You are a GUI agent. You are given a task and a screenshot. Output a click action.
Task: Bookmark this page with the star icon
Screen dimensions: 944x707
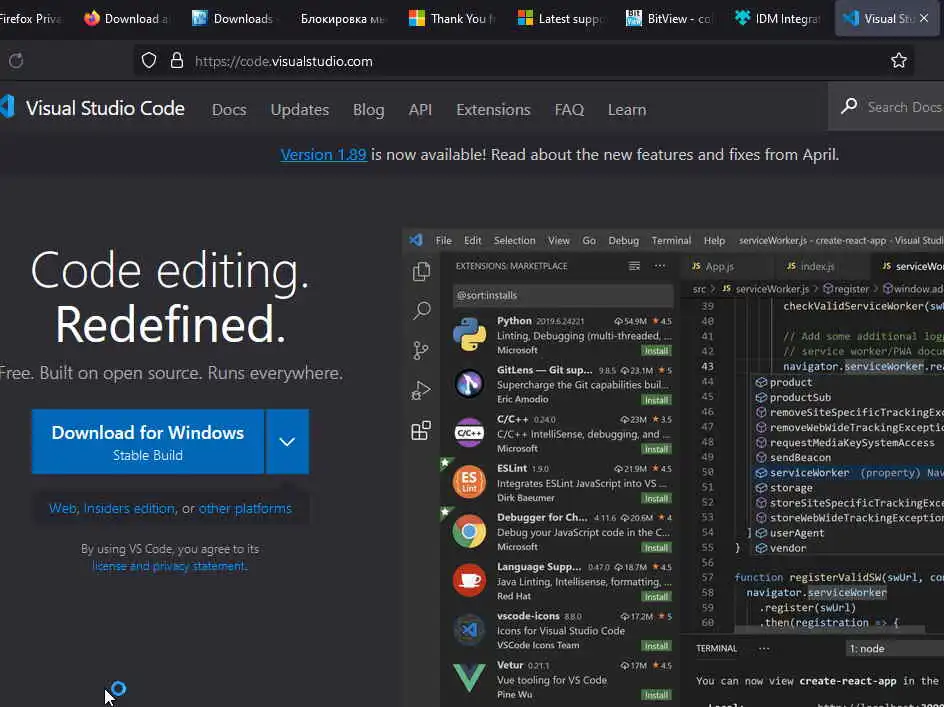click(x=898, y=60)
